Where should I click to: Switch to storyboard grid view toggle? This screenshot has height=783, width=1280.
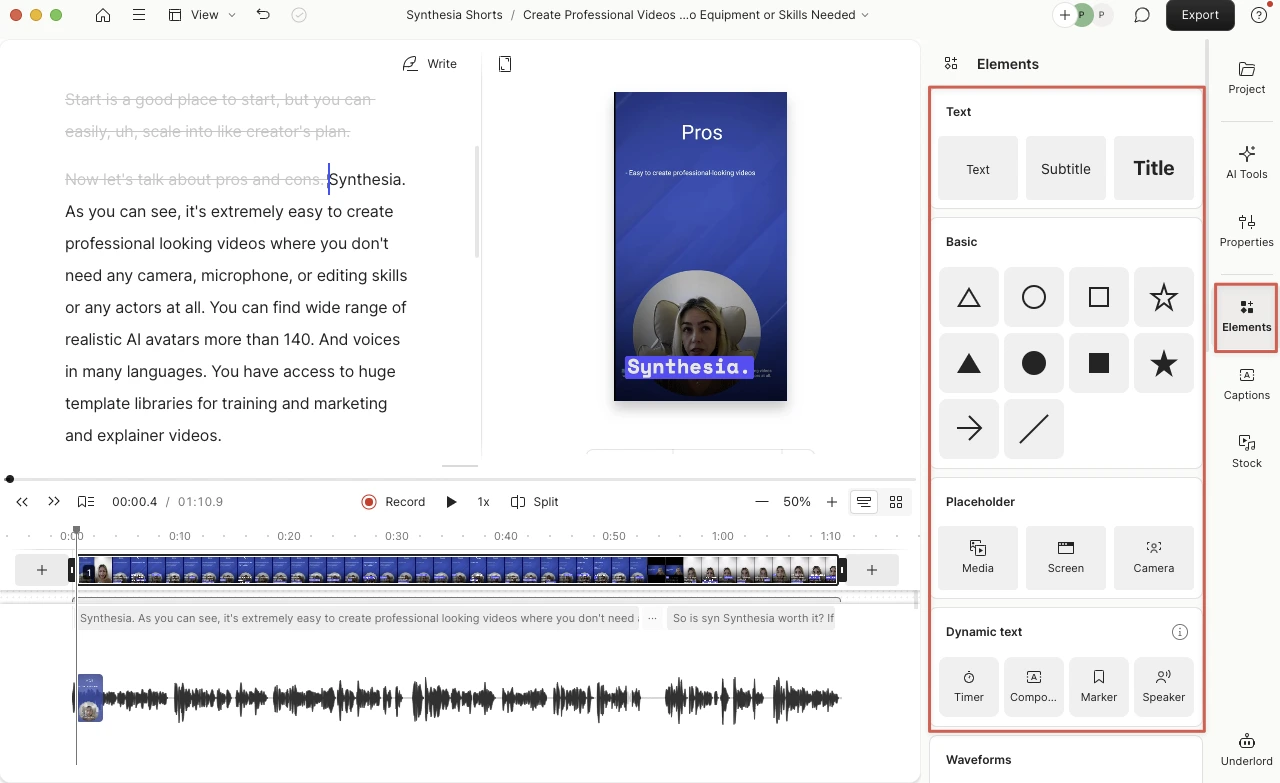(896, 502)
